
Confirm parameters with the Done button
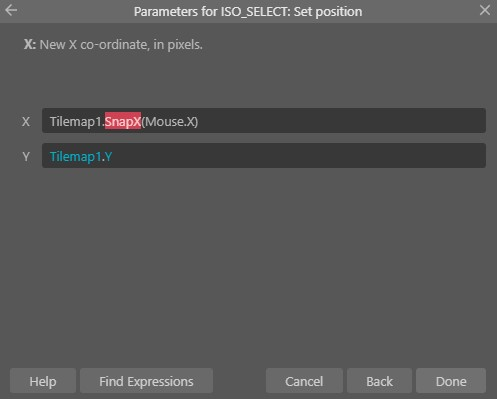(x=451, y=381)
